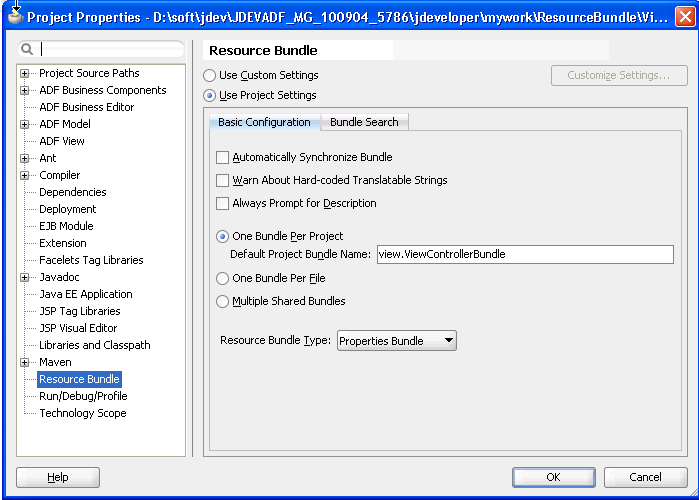This screenshot has width=699, height=500.
Task: Switch to the Bundle Search tab
Action: pyautogui.click(x=364, y=122)
